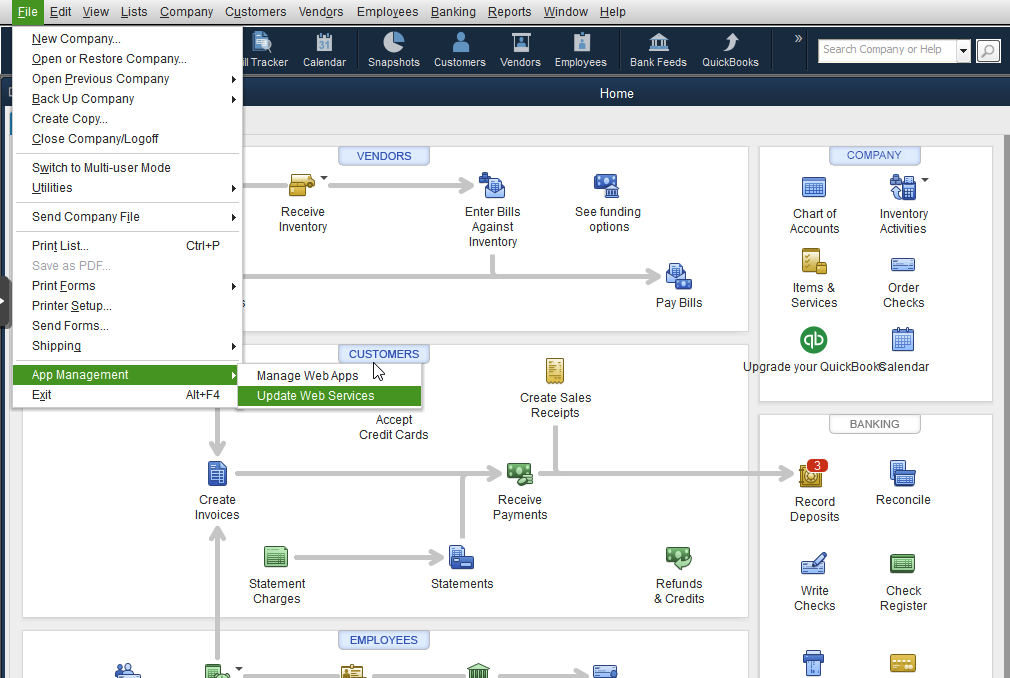The image size is (1010, 678).
Task: Open Items & Services icon
Action: pyautogui.click(x=814, y=261)
